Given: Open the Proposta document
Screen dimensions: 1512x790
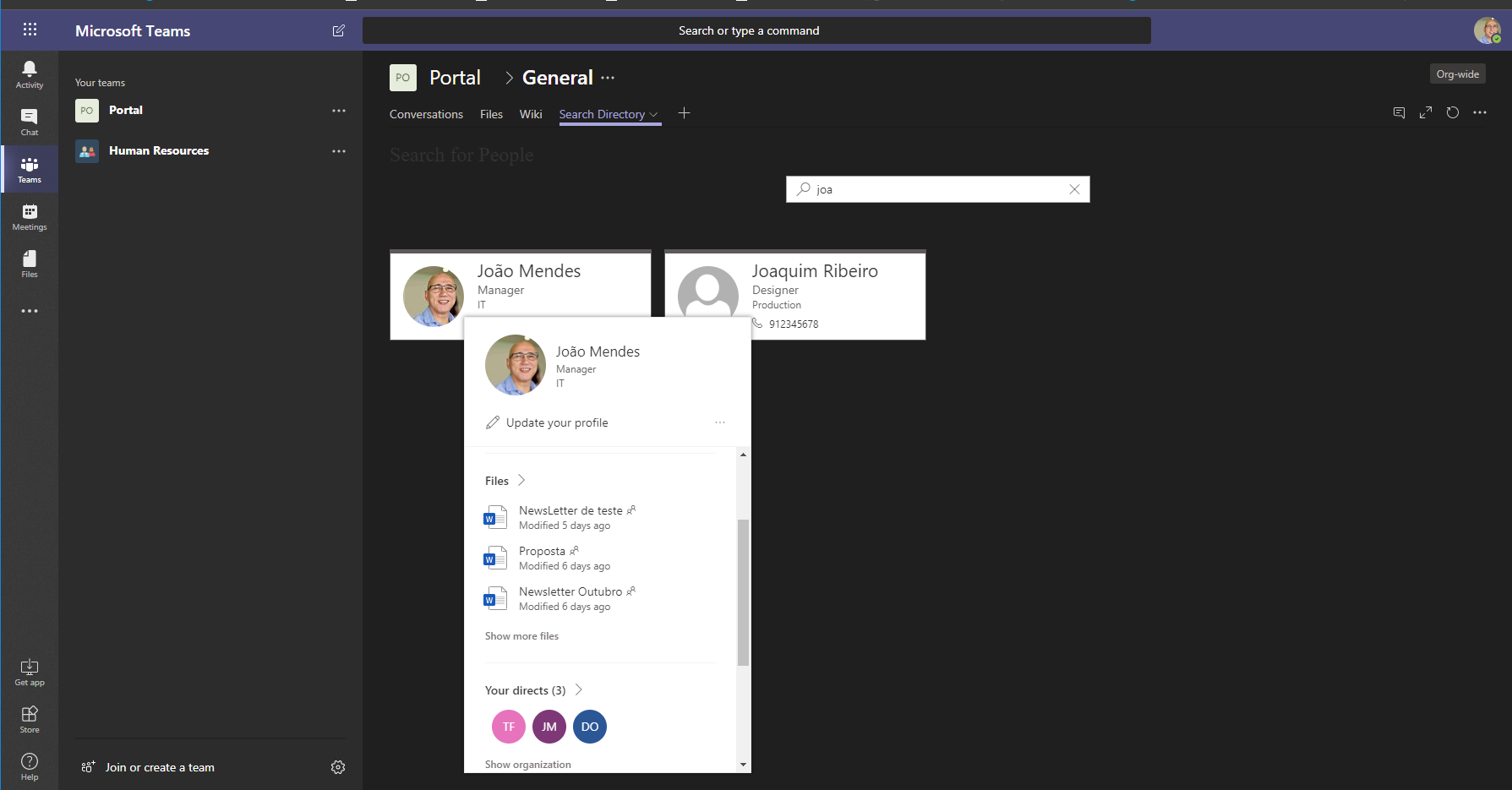Looking at the screenshot, I should click(542, 551).
